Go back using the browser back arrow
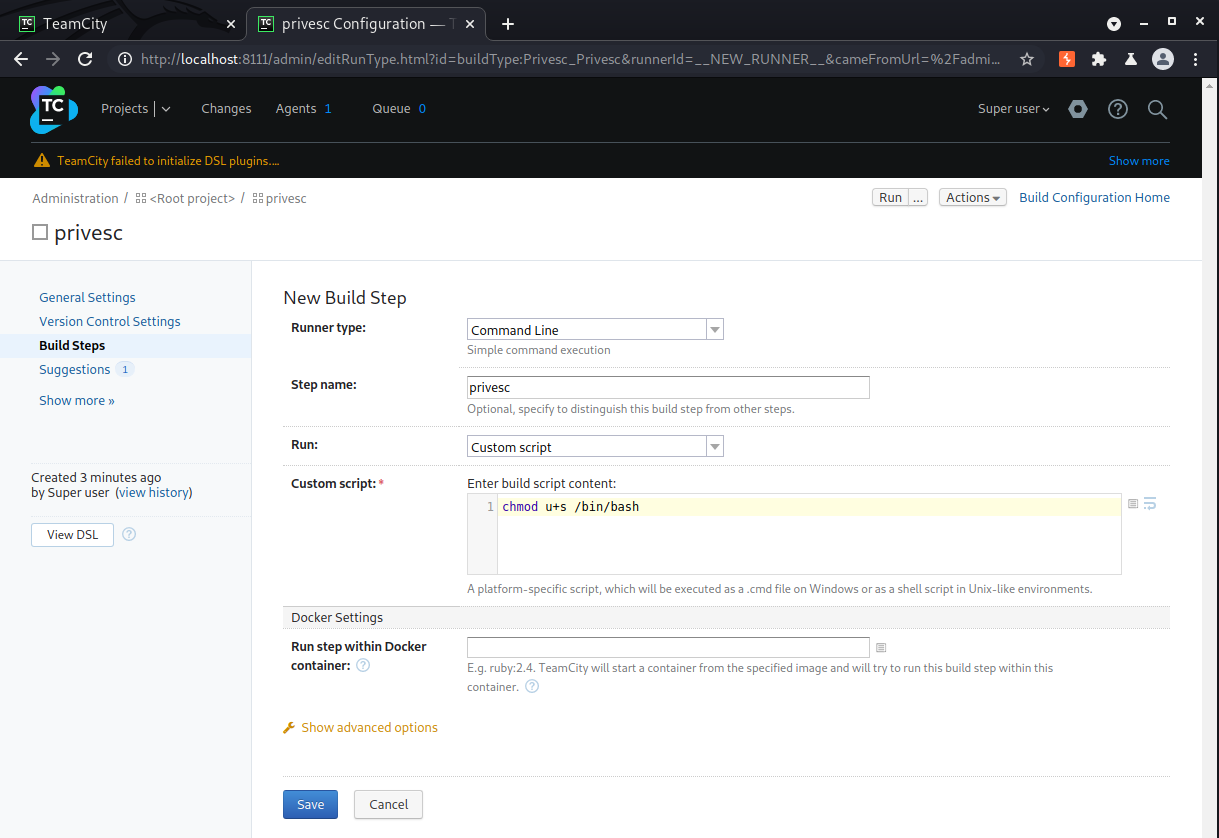This screenshot has height=838, width=1219. coord(21,59)
